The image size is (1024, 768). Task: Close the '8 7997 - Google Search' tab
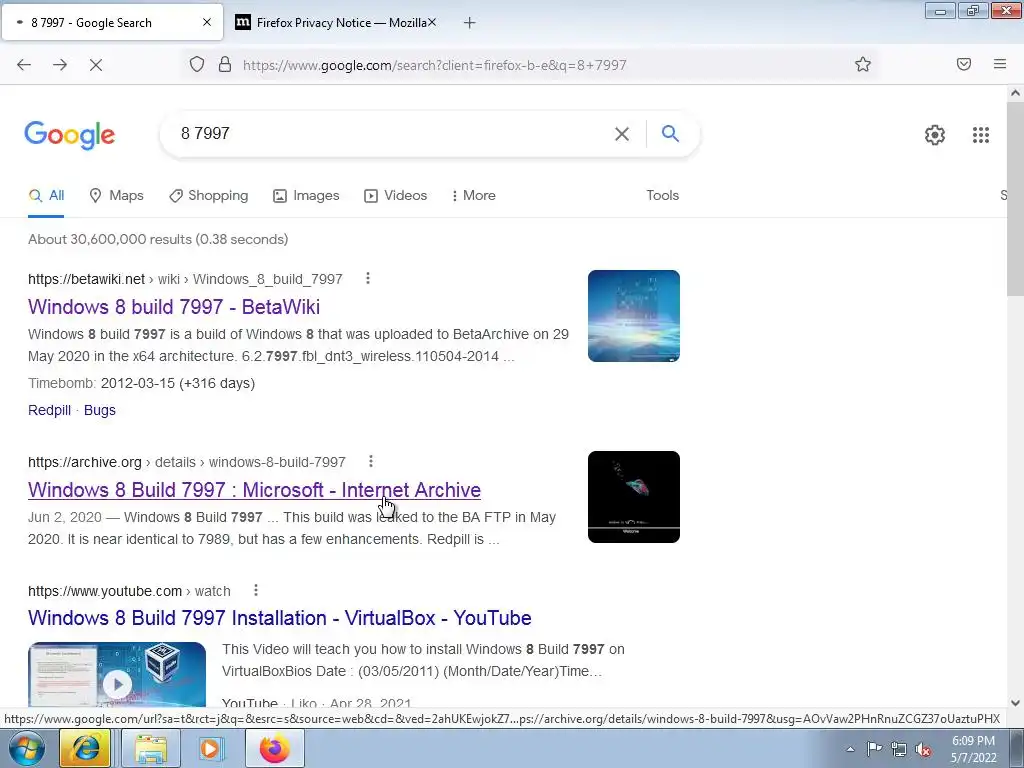click(x=207, y=22)
